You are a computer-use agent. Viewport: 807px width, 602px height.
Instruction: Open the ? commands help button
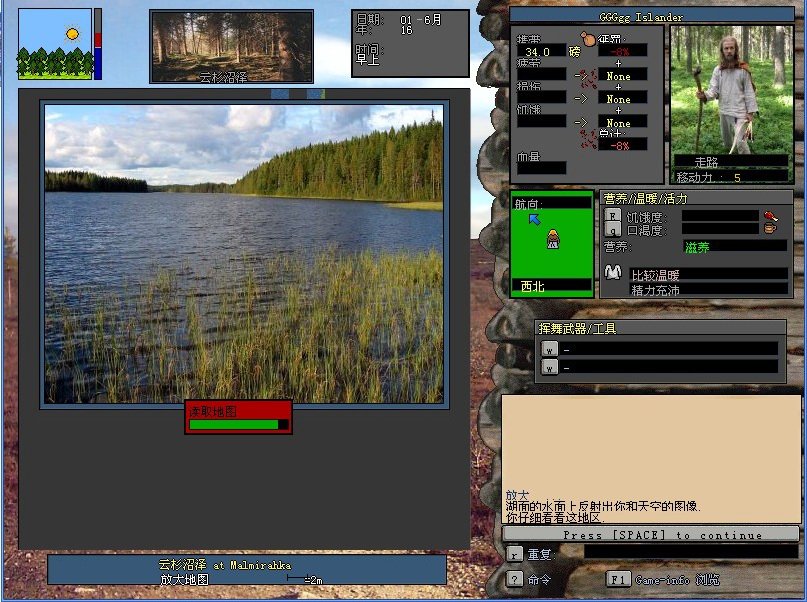click(x=514, y=579)
